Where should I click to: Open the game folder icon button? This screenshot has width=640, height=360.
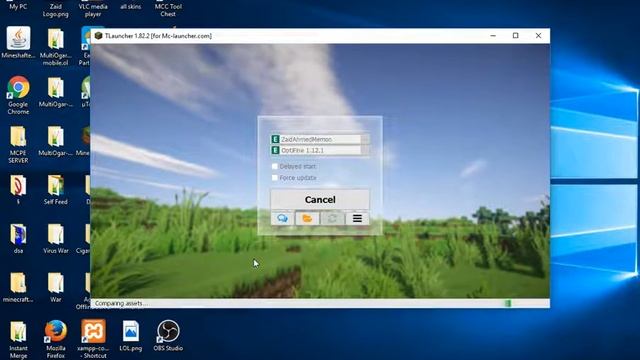tap(307, 218)
